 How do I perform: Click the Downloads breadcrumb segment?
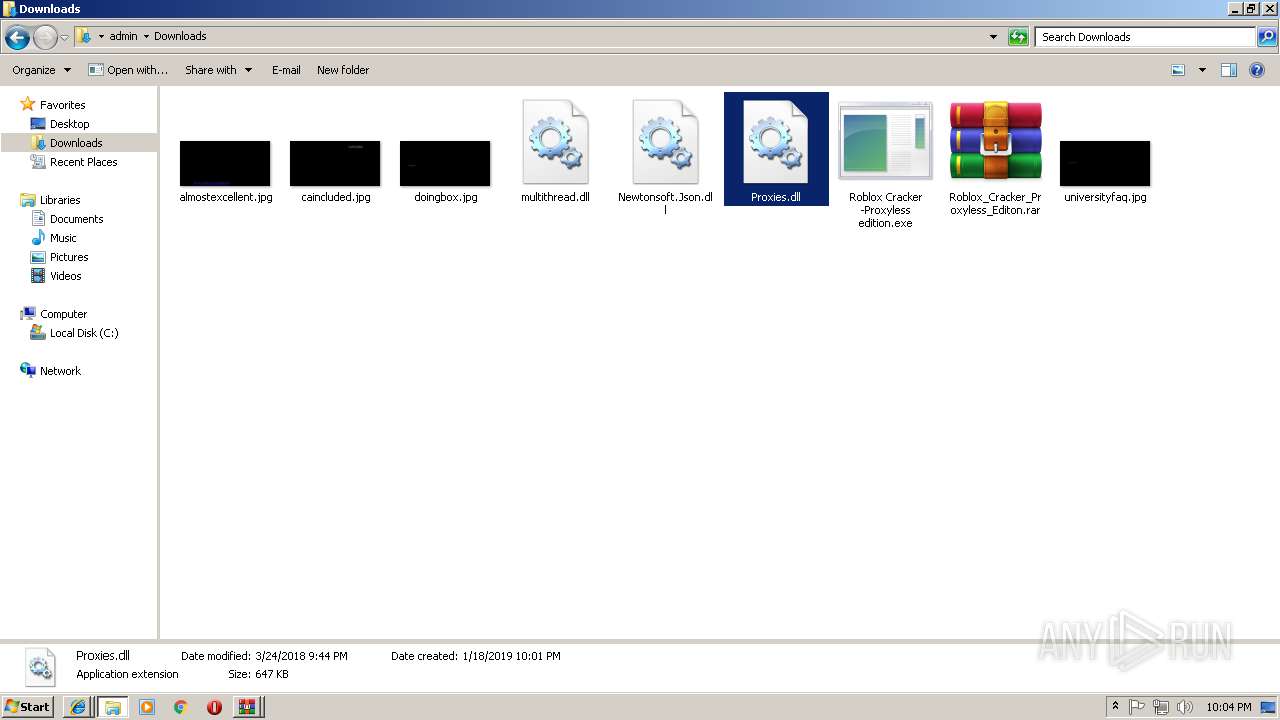(180, 36)
